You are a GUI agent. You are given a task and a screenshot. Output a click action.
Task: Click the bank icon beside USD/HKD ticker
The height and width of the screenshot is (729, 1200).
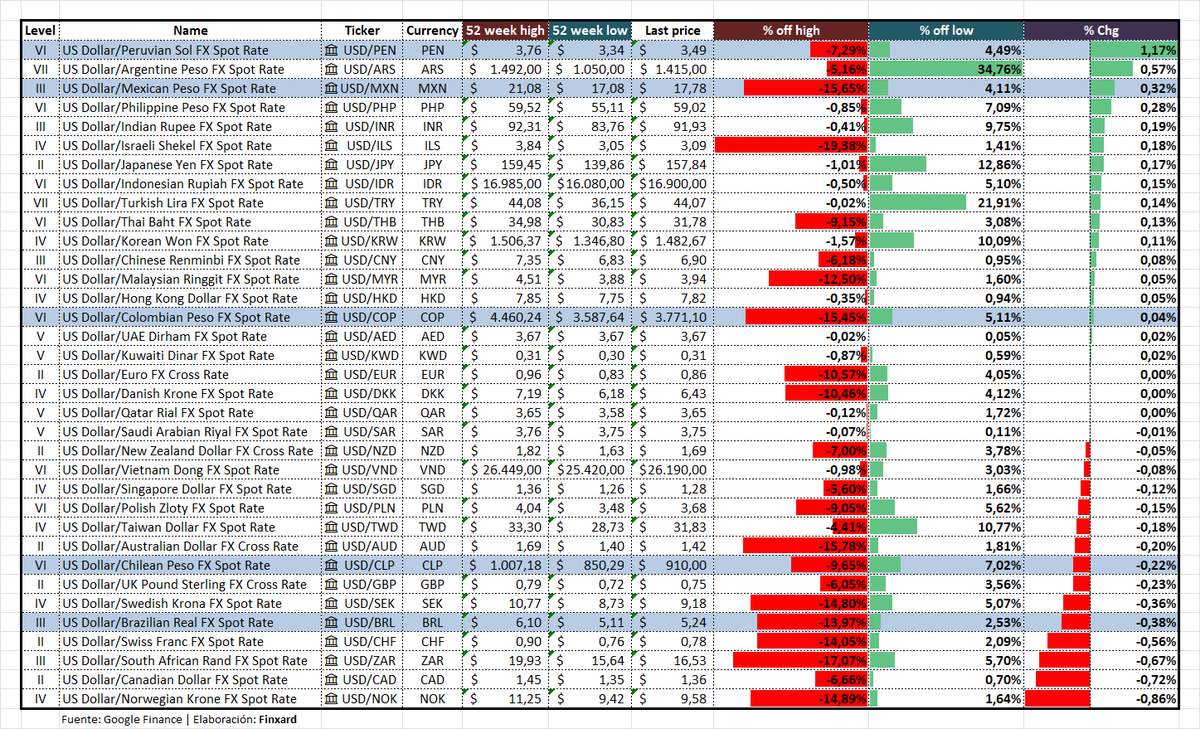coord(332,297)
